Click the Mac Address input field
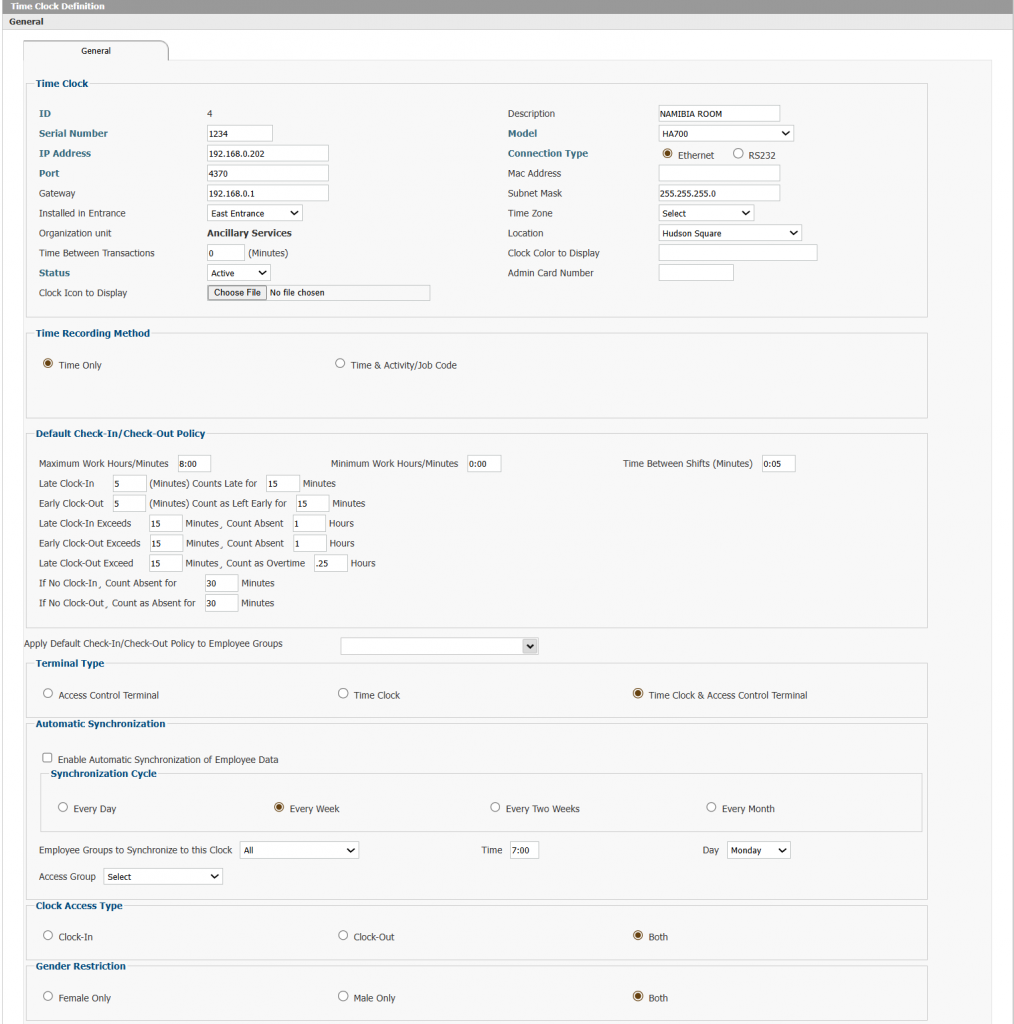This screenshot has width=1014, height=1024. [x=719, y=173]
